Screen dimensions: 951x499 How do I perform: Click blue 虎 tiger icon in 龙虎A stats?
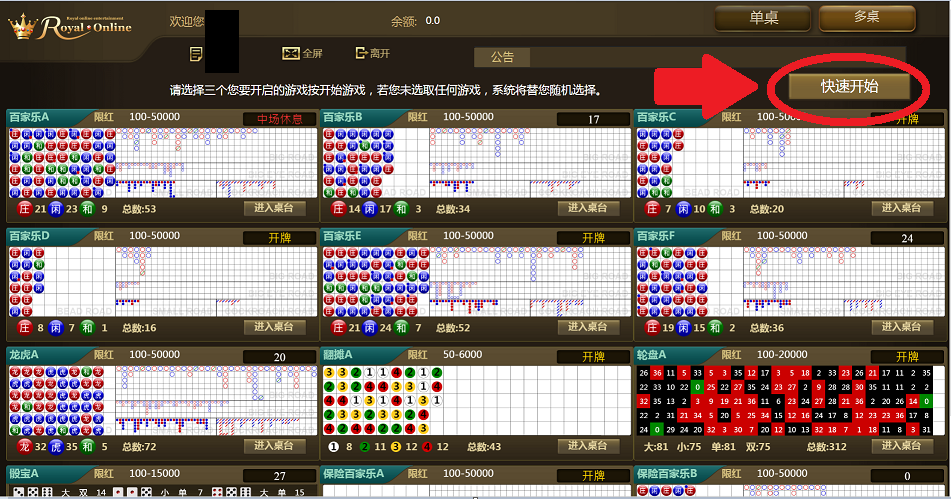[x=56, y=446]
